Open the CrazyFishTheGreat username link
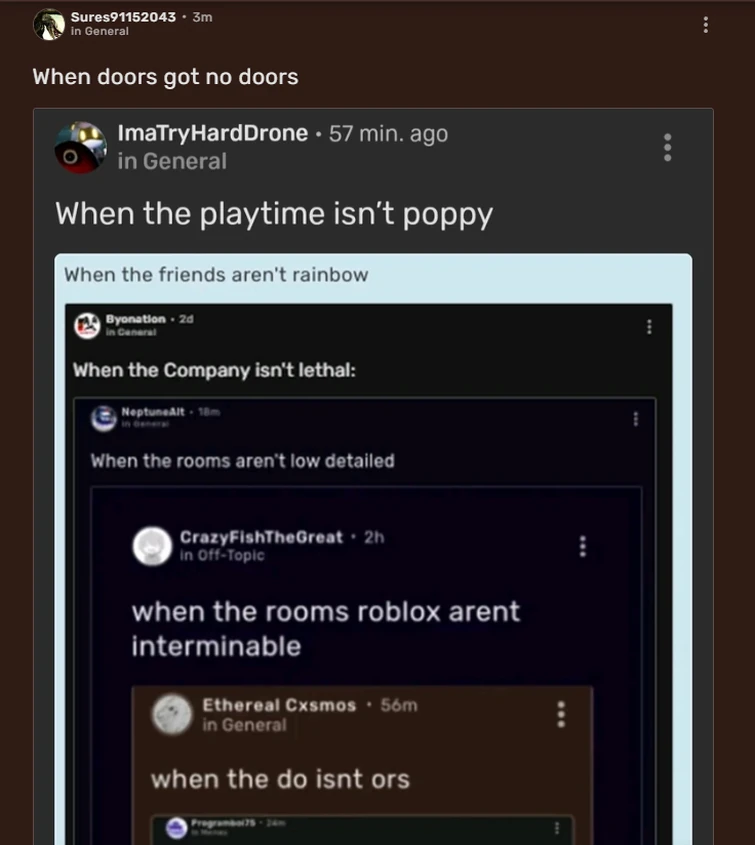The image size is (755, 845). pos(261,537)
